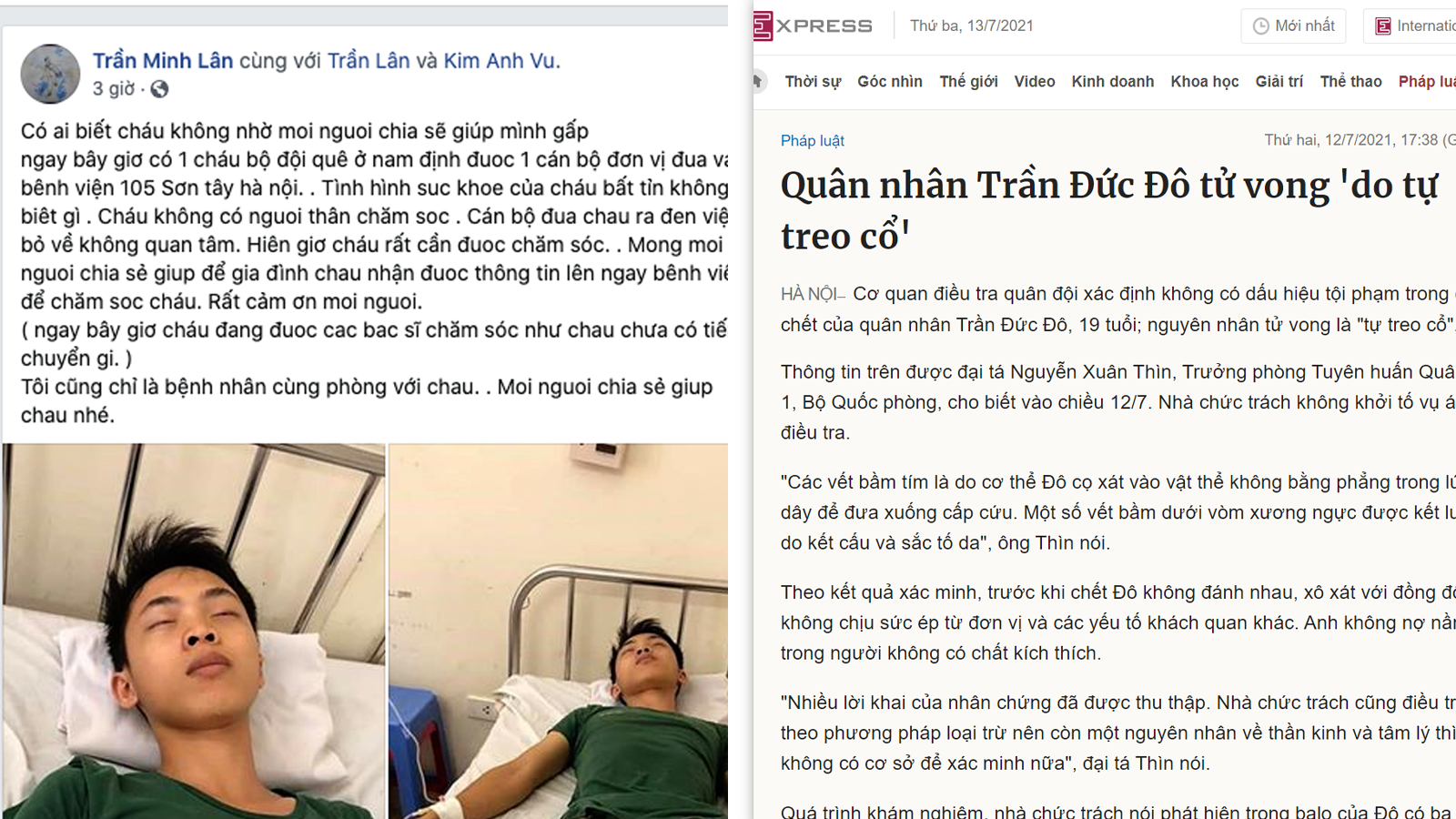Open the Góc nhìn section
Viewport: 1456px width, 819px height.
point(890,81)
